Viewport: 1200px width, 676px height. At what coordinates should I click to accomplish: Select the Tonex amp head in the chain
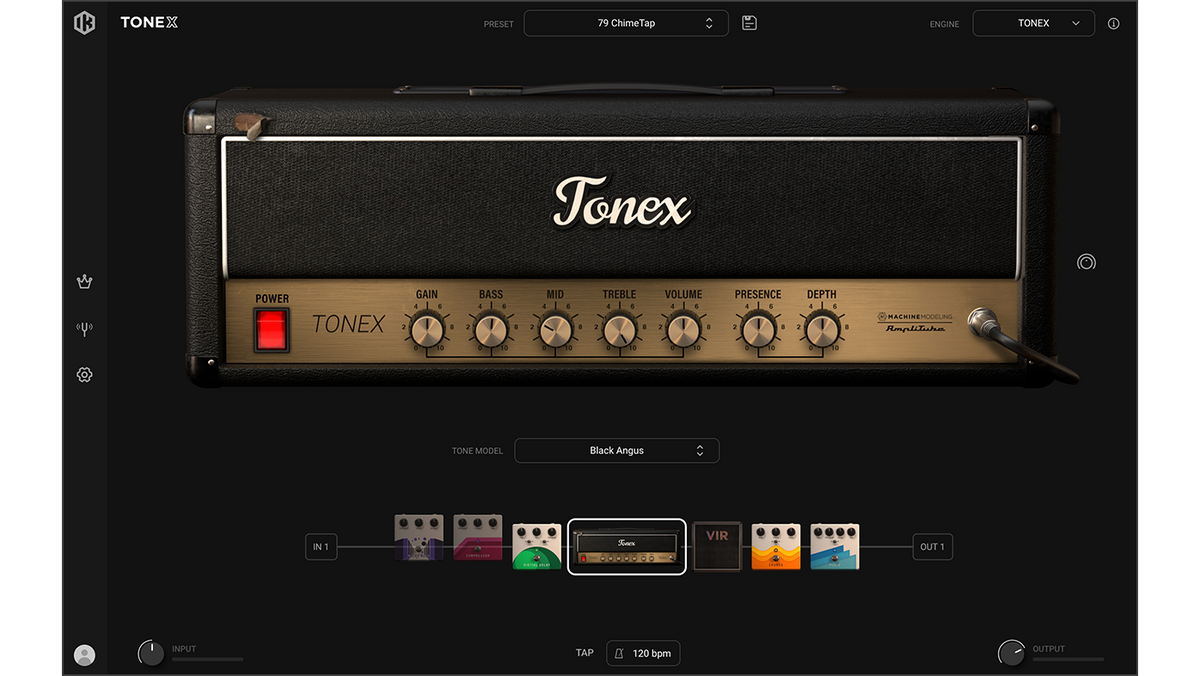point(627,546)
